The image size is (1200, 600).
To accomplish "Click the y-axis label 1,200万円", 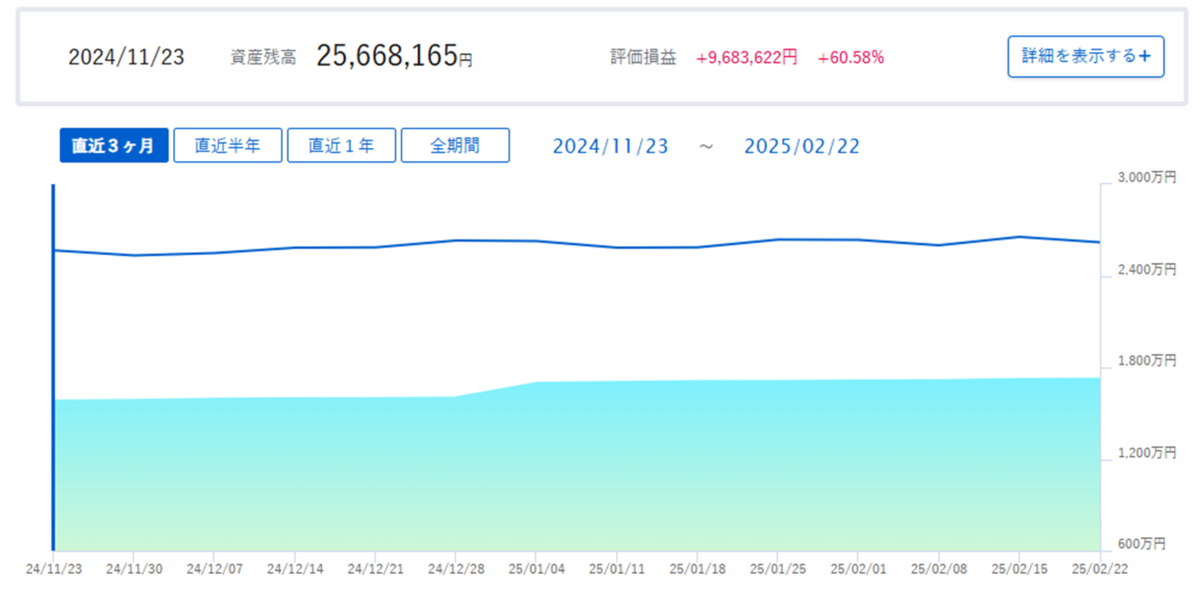I will click(1146, 453).
